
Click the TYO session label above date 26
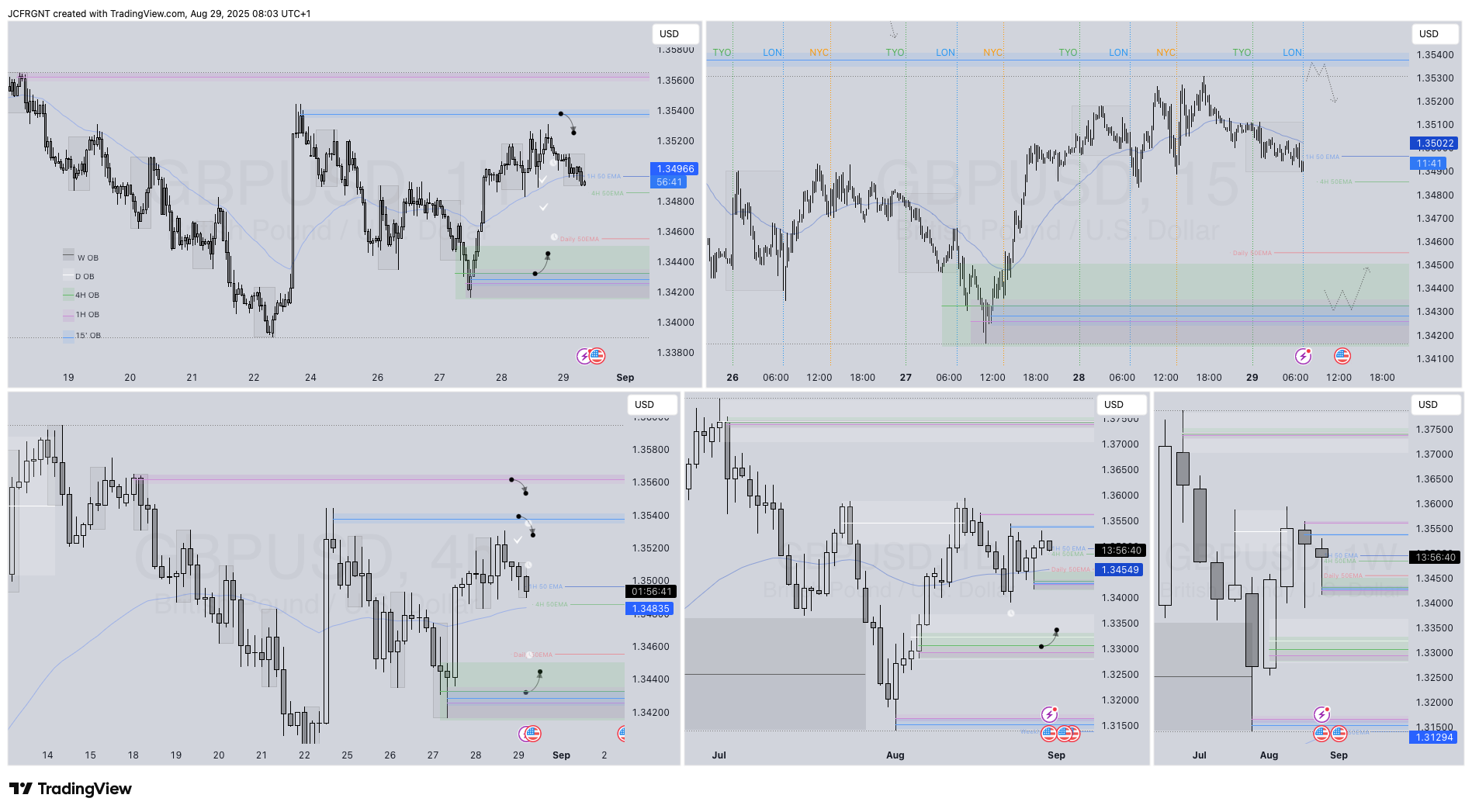tap(722, 53)
